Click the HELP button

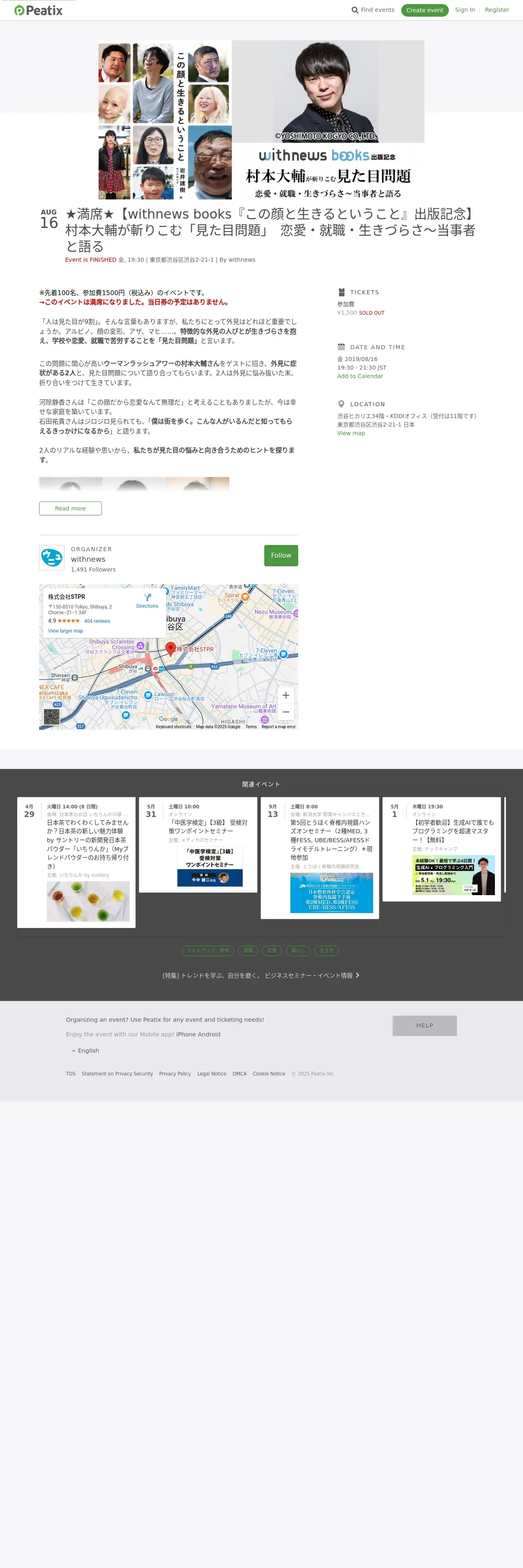(425, 1026)
